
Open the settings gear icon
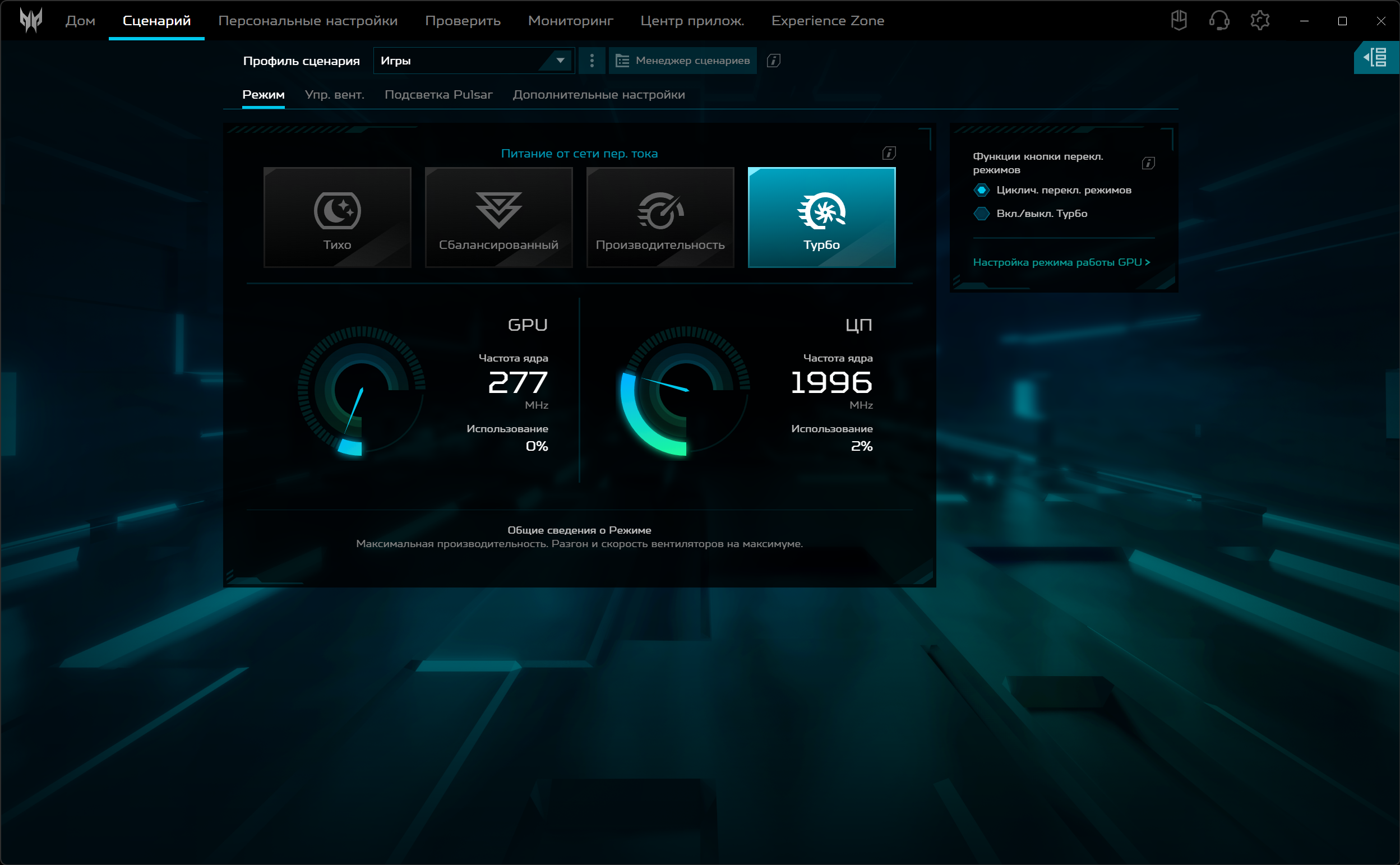tap(1259, 21)
